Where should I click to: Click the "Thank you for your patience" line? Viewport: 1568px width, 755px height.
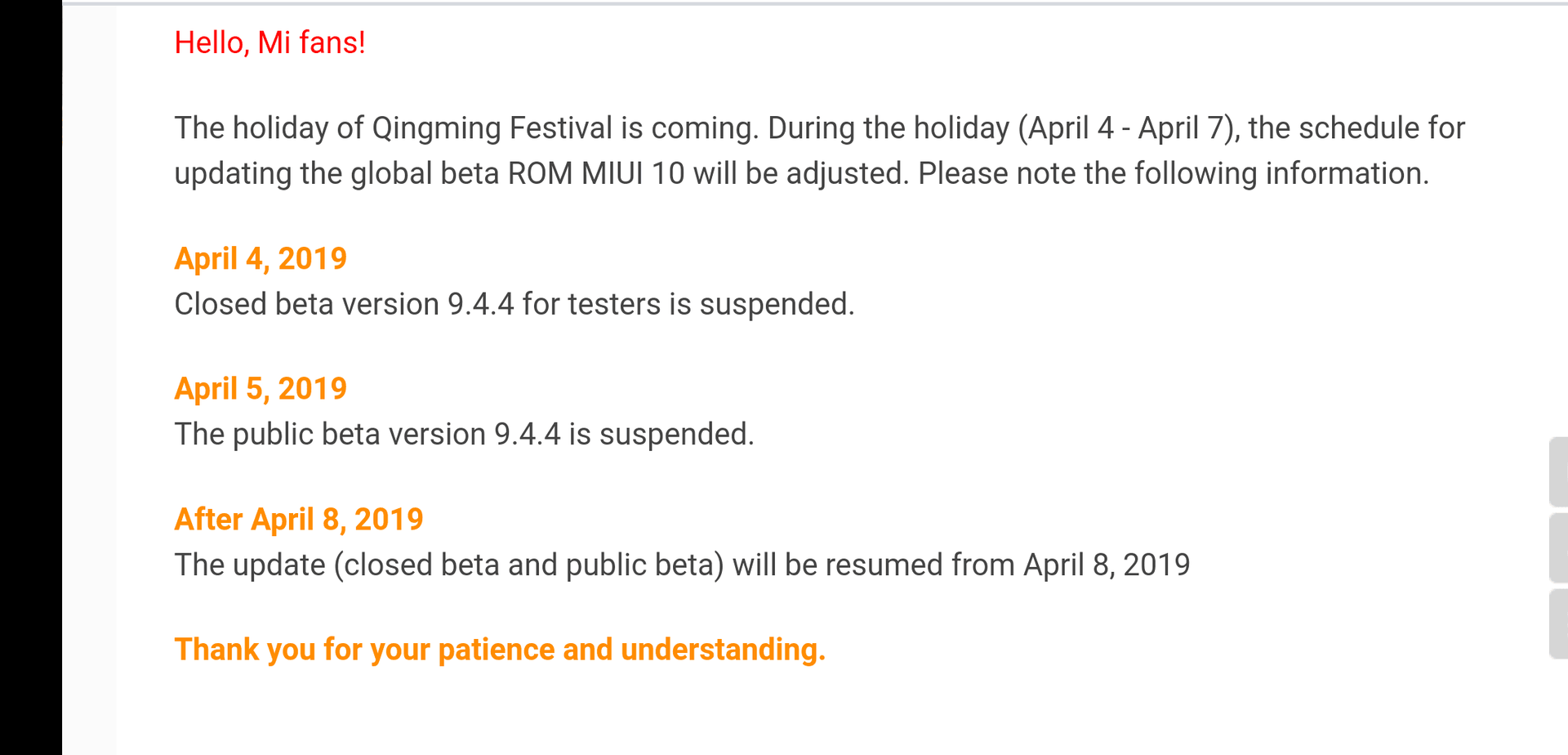click(x=500, y=650)
